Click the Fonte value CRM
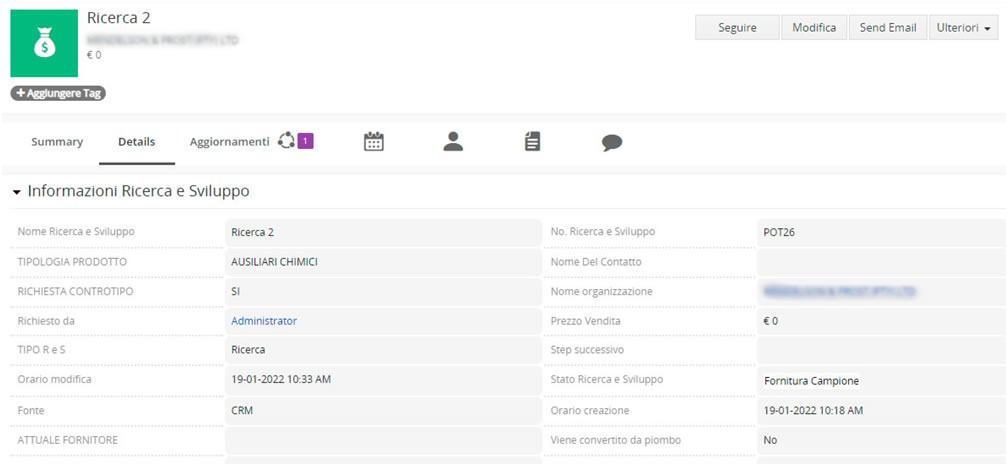The height and width of the screenshot is (466, 1008). 242,410
